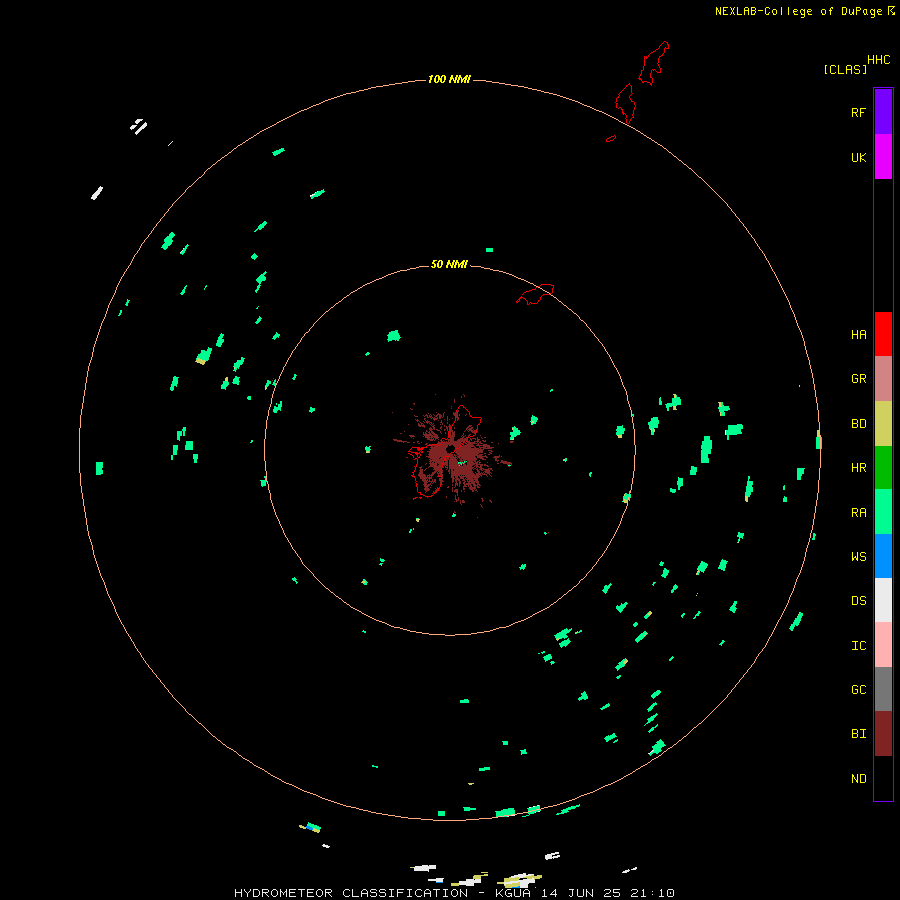Click the 'HHC' product label
The image size is (900, 900).
click(x=878, y=60)
